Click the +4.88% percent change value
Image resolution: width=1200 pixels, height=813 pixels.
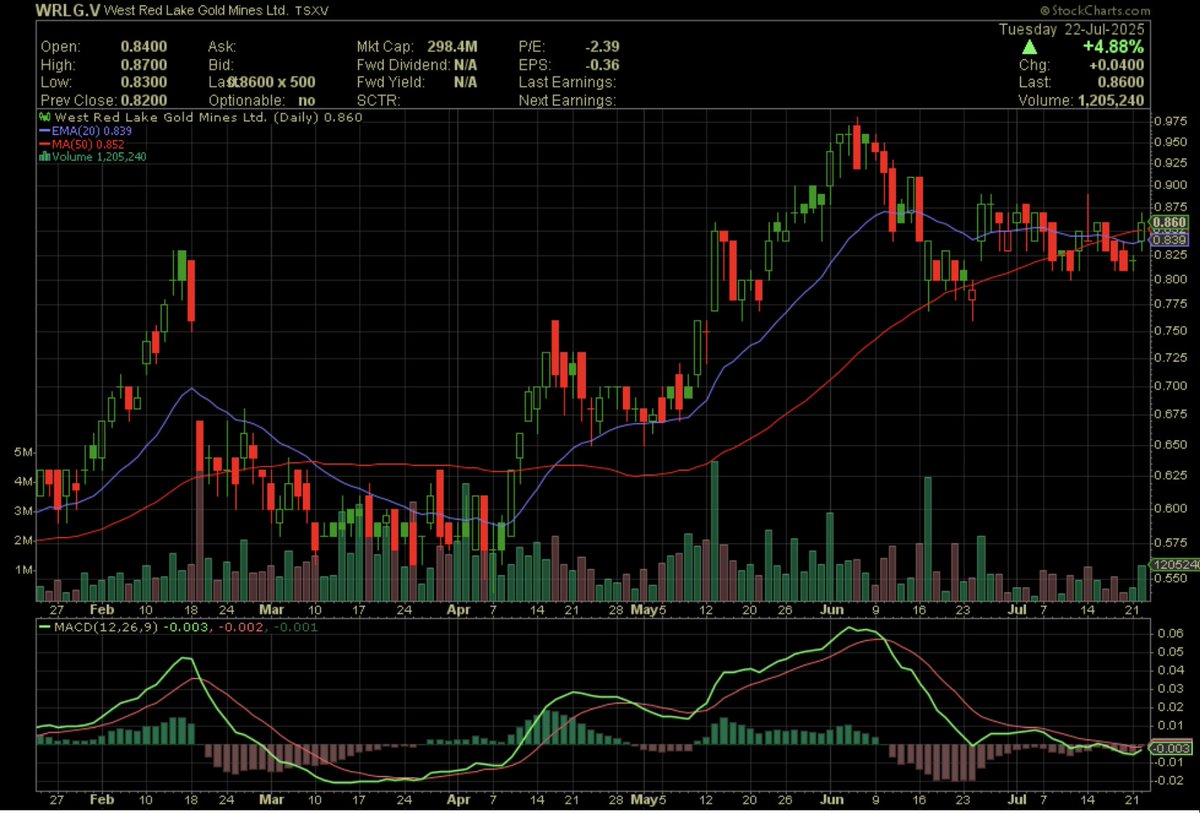[x=1116, y=46]
